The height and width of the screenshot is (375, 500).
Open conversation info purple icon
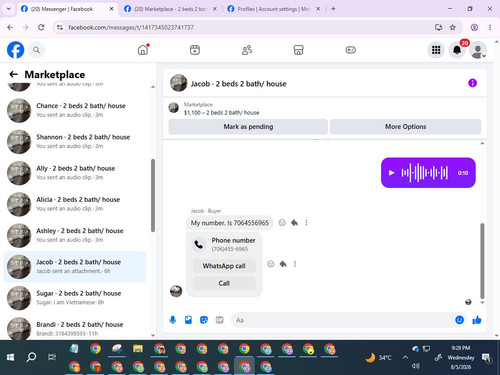pyautogui.click(x=472, y=83)
